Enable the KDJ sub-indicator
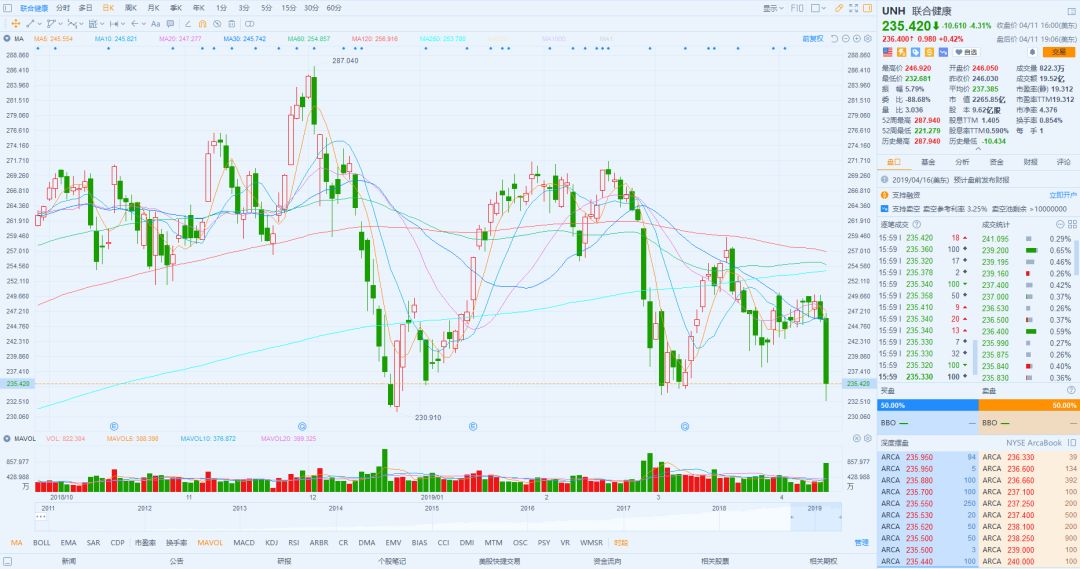This screenshot has height=569, width=1080. pyautogui.click(x=271, y=543)
